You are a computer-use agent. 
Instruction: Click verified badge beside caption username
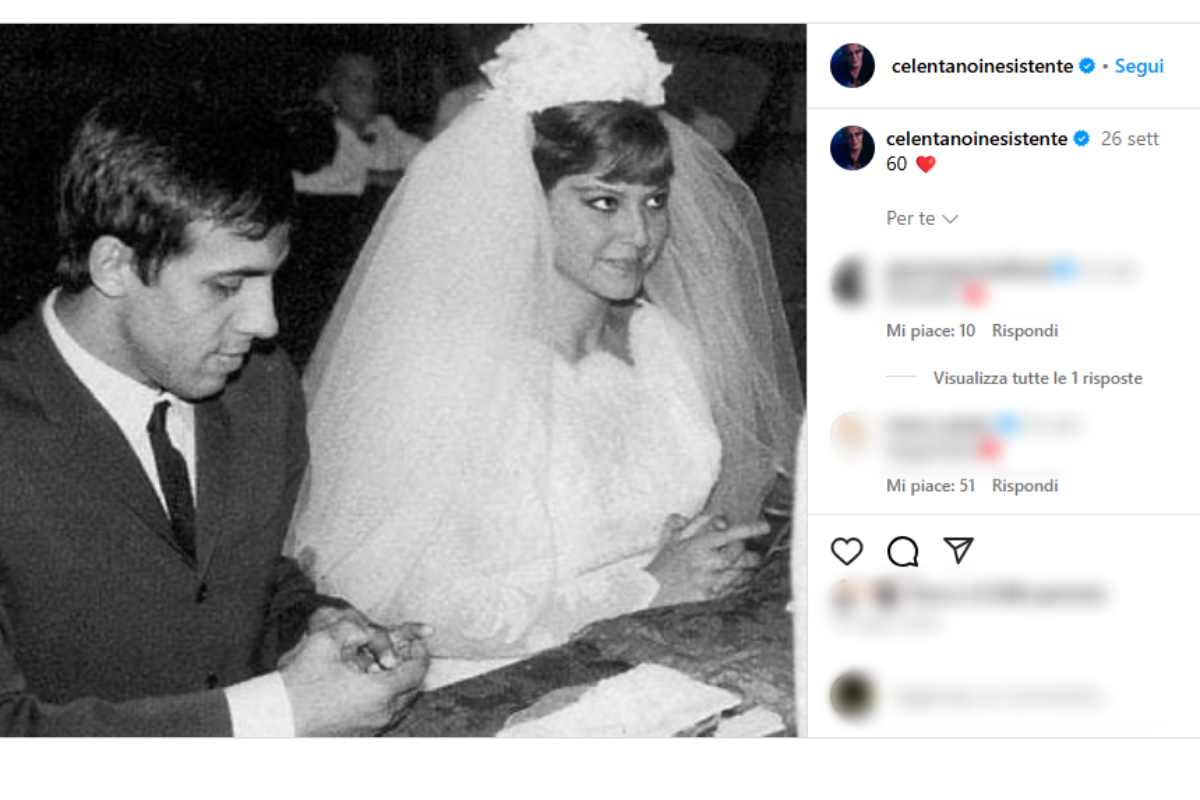pyautogui.click(x=1081, y=139)
